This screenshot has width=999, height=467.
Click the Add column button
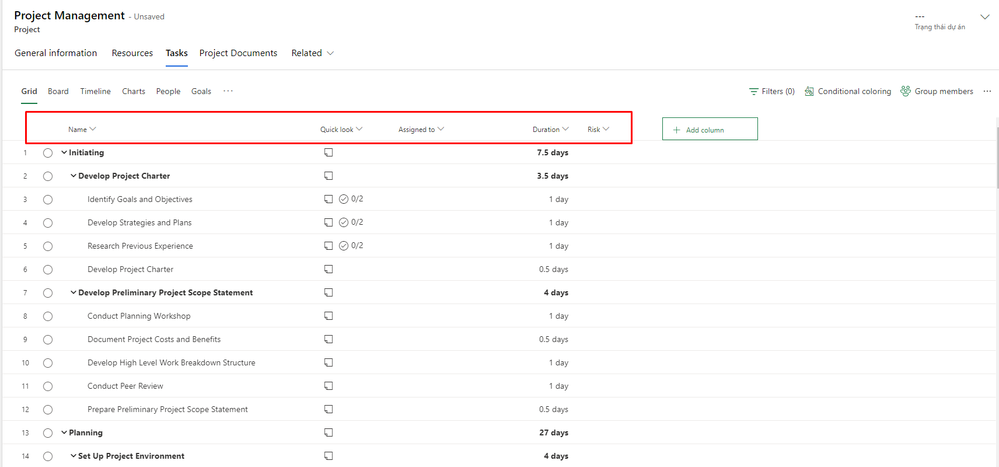pyautogui.click(x=710, y=129)
